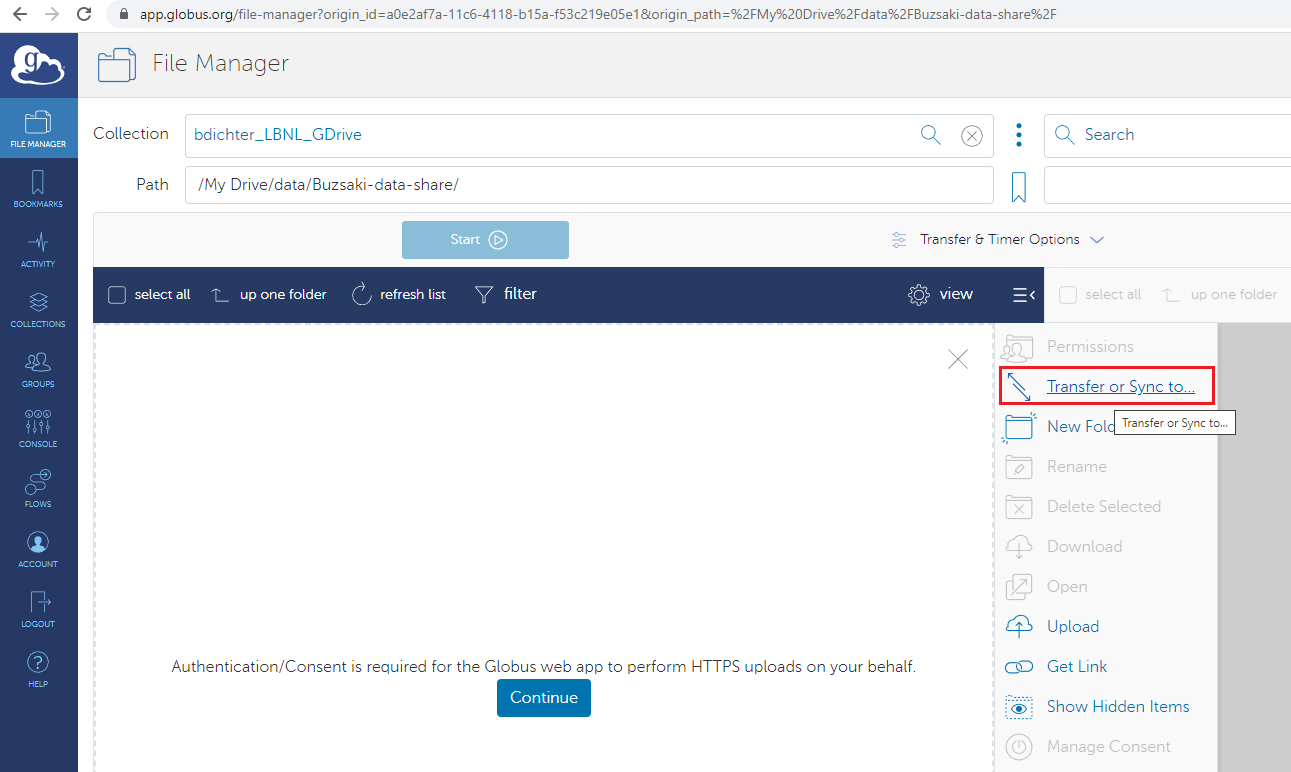Choose Delete Selected from the actions menu
This screenshot has height=772, width=1291.
[1106, 507]
